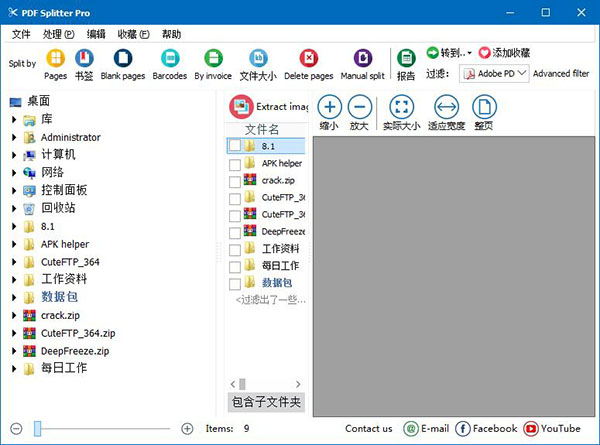Show whole page (整页) in preview
The height and width of the screenshot is (445, 600).
pyautogui.click(x=484, y=107)
